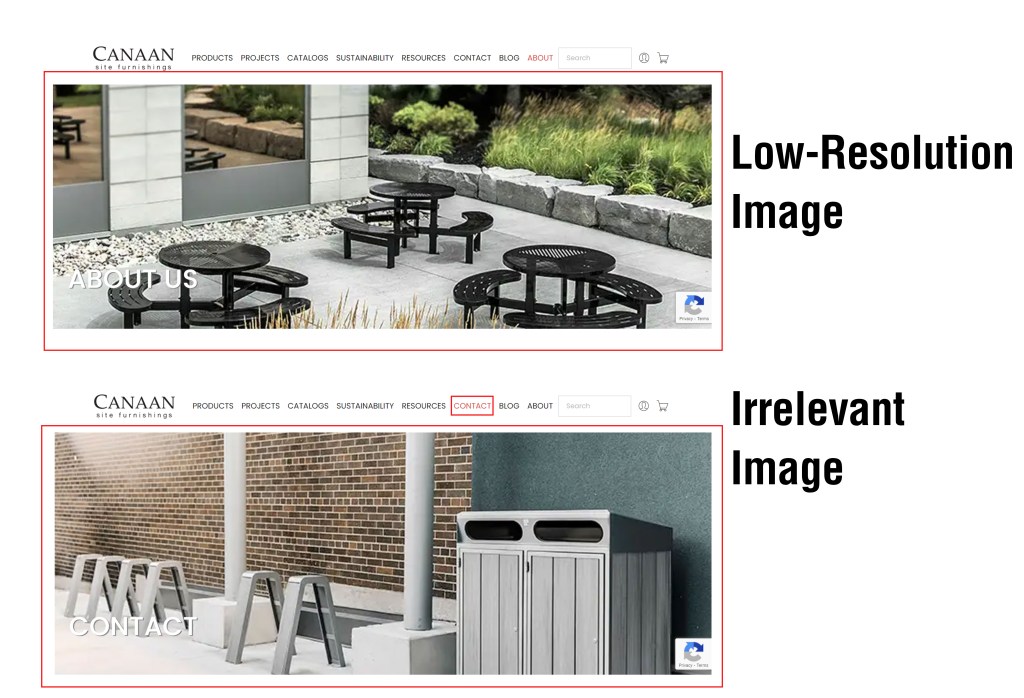Image resolution: width=1024 pixels, height=698 pixels.
Task: Open Resources in the About Us page header
Action: (423, 58)
